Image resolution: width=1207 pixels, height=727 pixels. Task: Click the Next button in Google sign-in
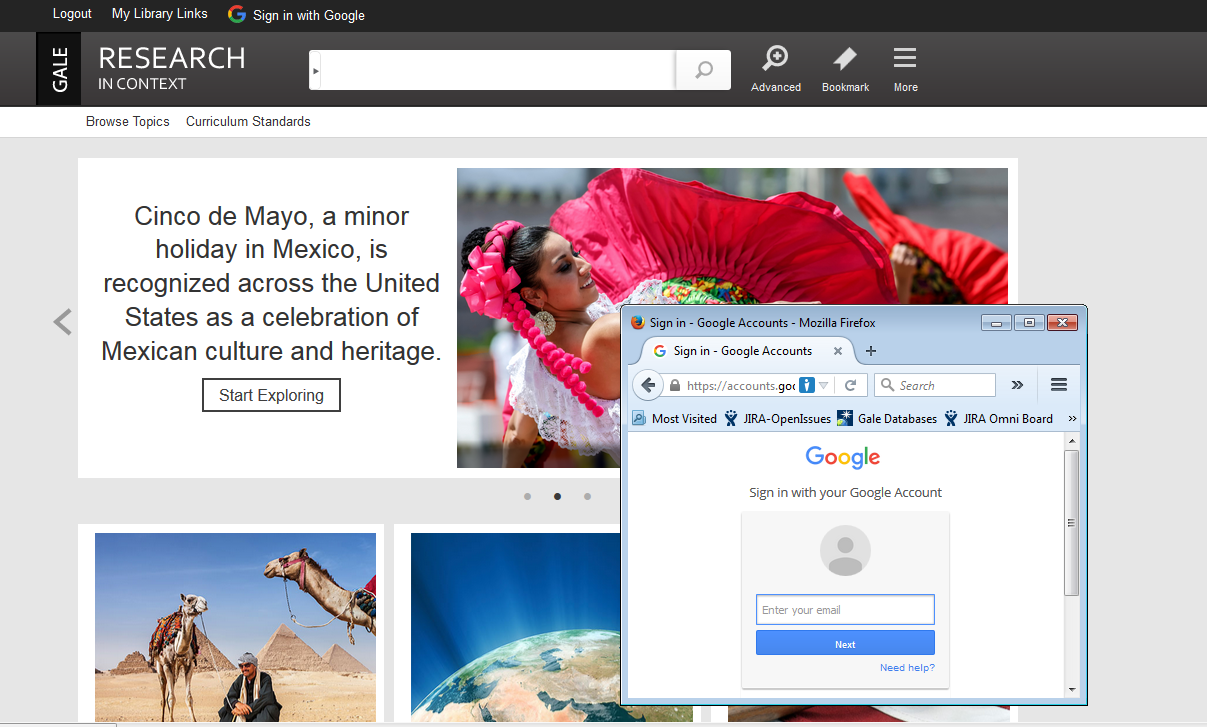coord(845,643)
